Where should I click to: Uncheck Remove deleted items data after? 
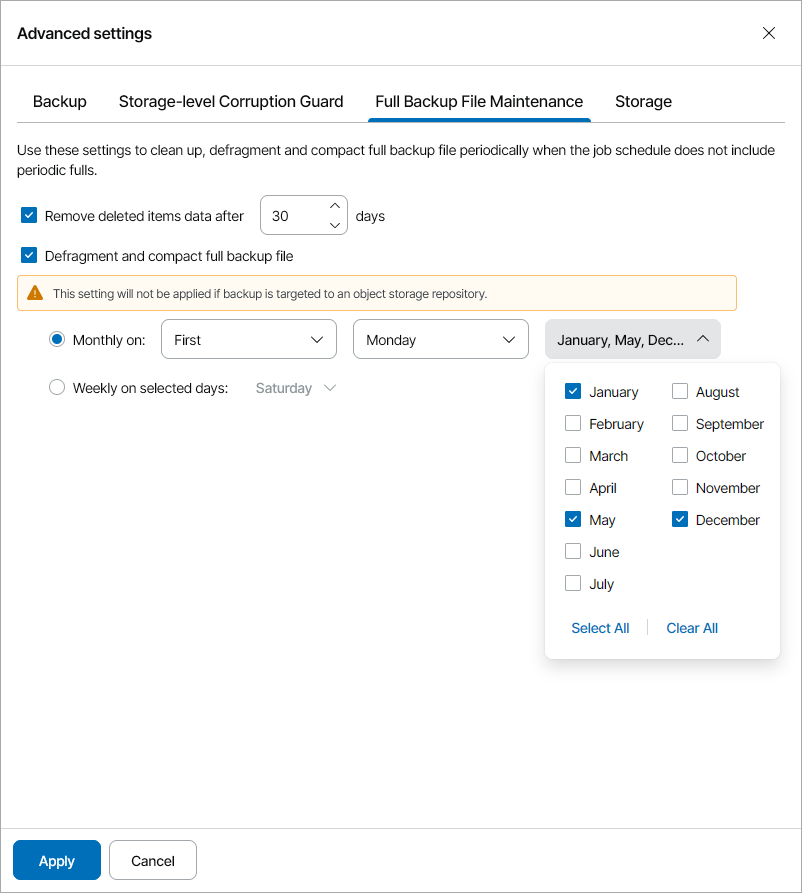[29, 215]
